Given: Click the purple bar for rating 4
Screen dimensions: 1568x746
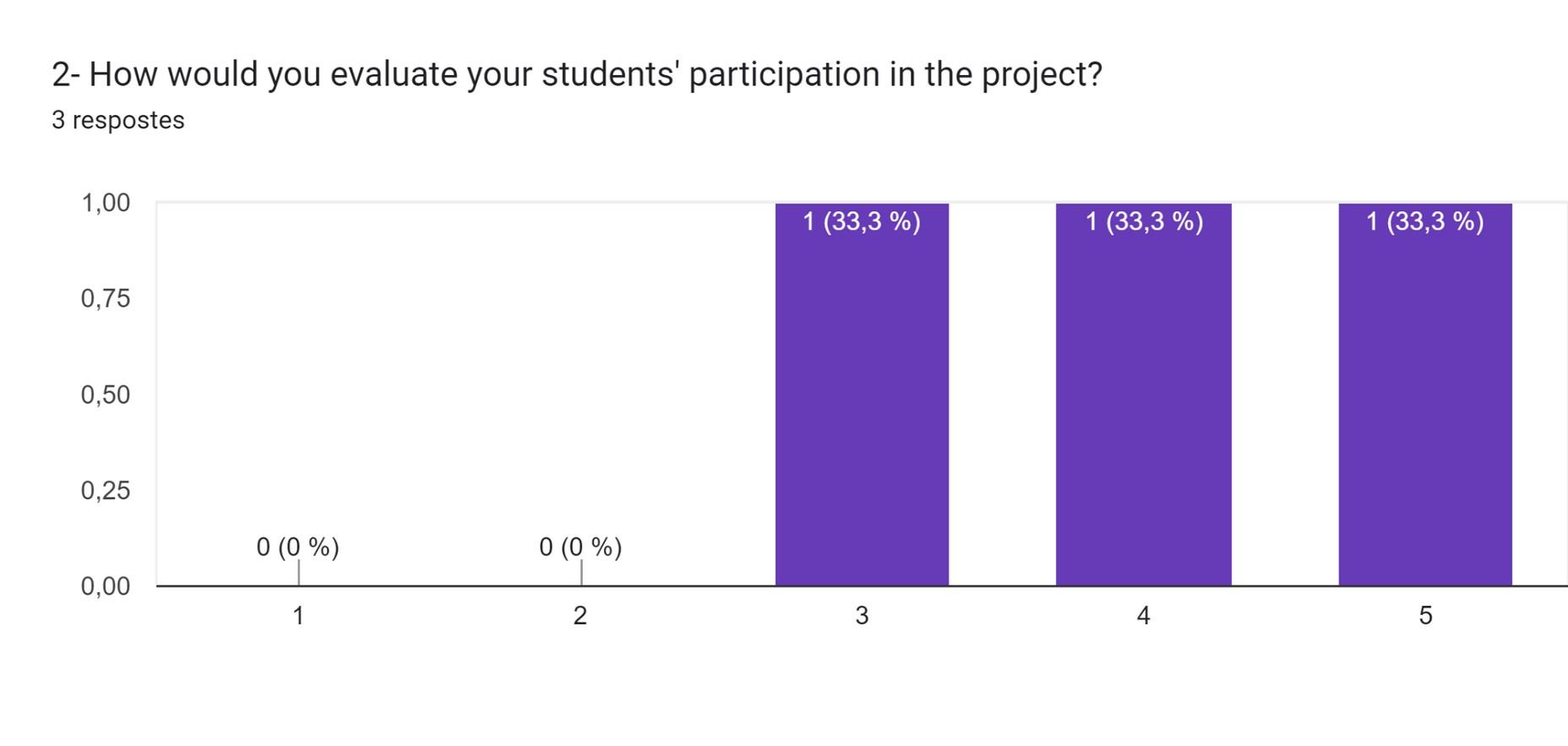Looking at the screenshot, I should [x=1143, y=406].
